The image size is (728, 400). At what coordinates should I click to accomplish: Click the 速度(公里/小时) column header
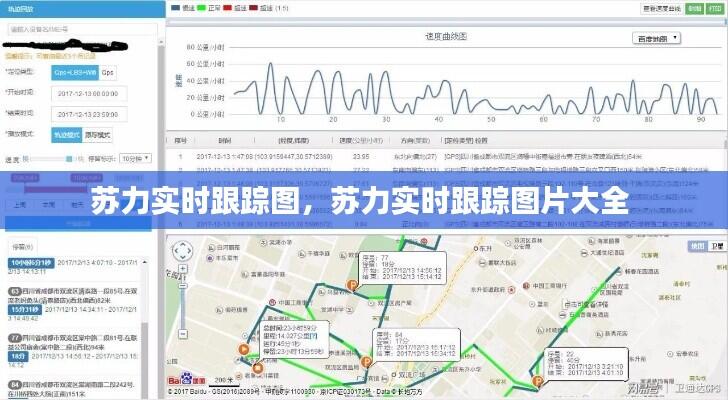(x=361, y=140)
